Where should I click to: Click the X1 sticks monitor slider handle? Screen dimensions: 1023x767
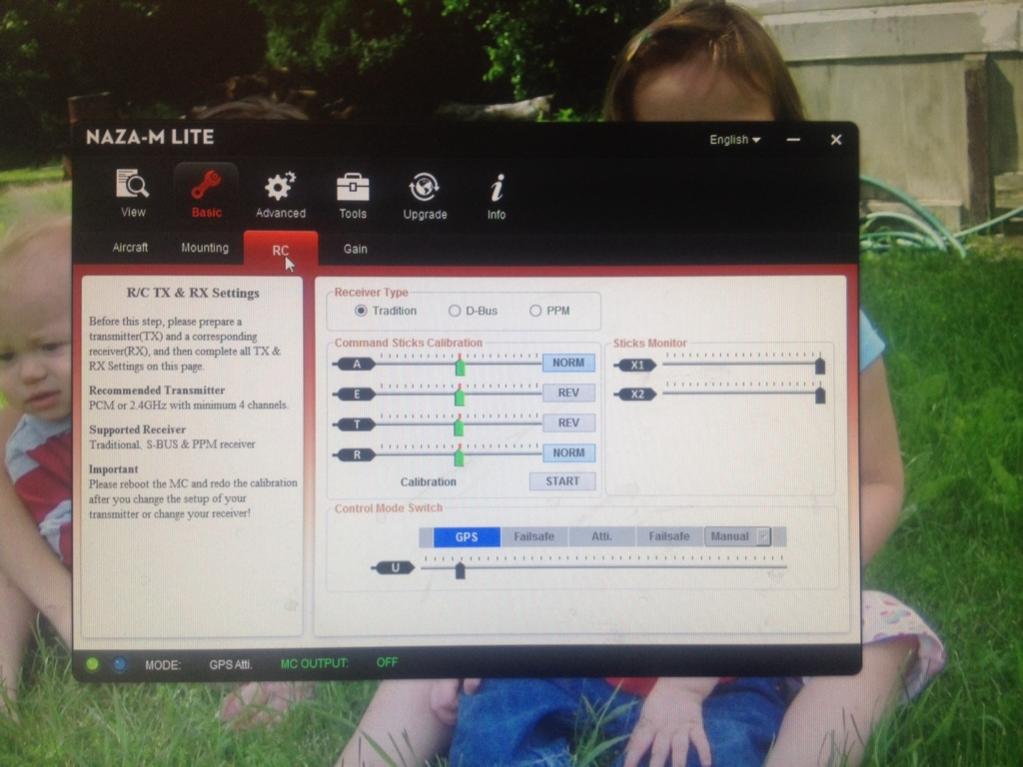[x=820, y=365]
